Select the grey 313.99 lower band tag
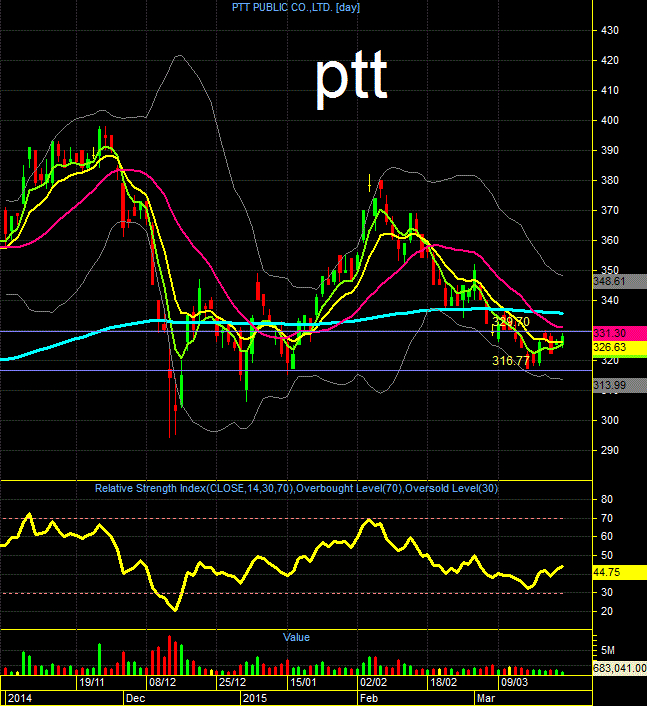This screenshot has width=651, height=706. [620, 385]
